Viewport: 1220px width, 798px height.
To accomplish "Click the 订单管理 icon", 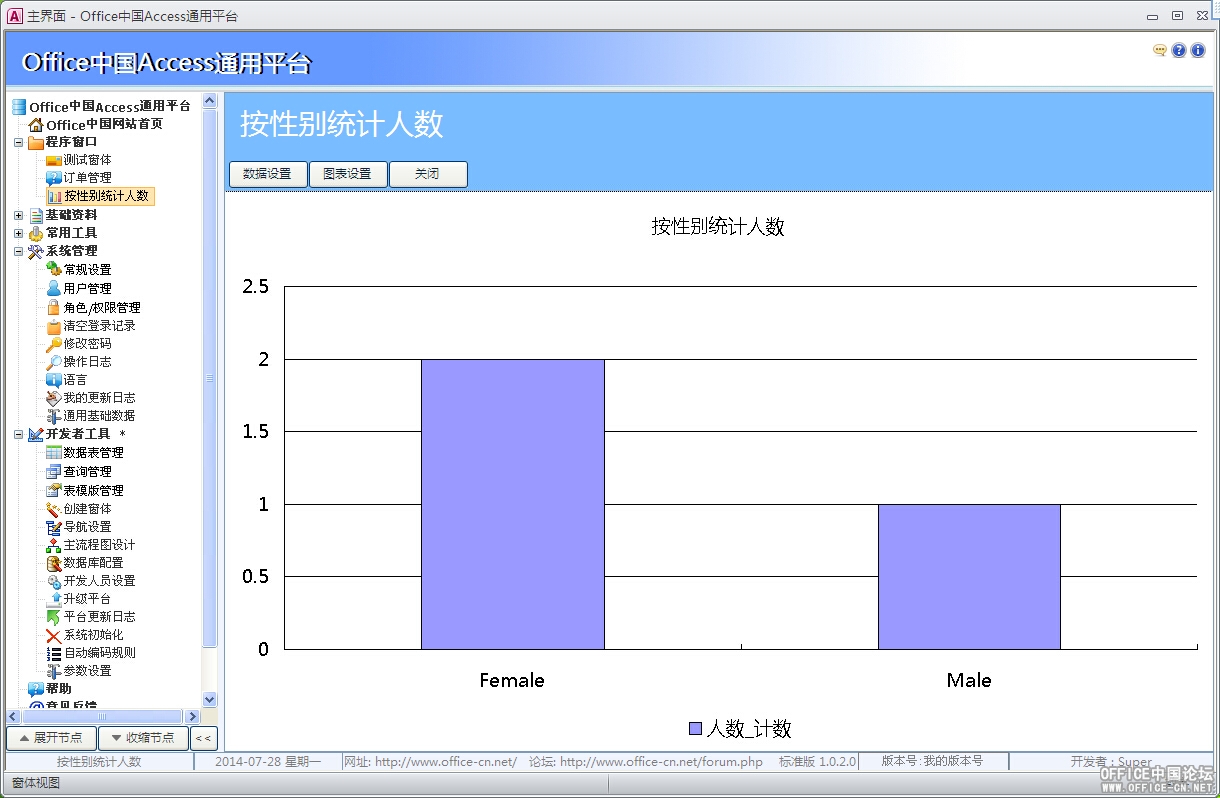I will click(54, 178).
